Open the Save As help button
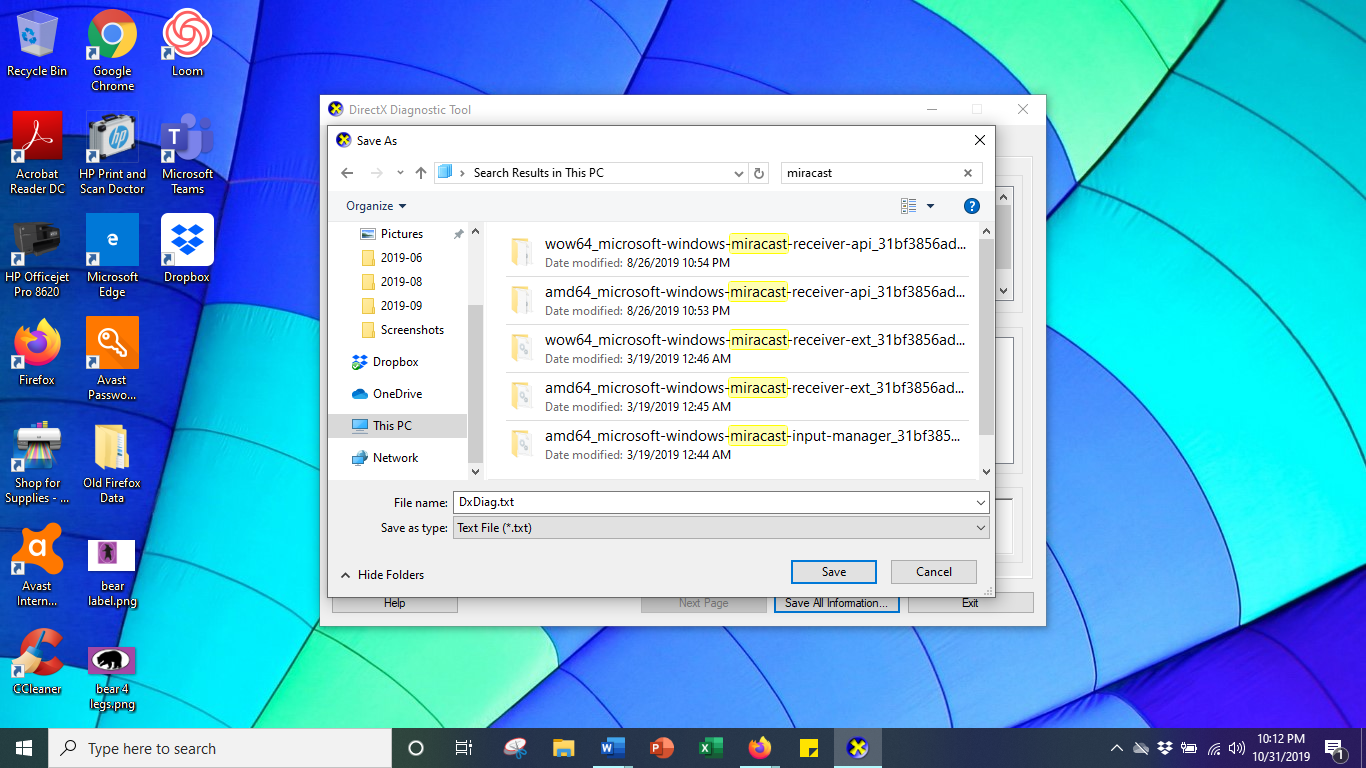The height and width of the screenshot is (768, 1366). coord(971,206)
